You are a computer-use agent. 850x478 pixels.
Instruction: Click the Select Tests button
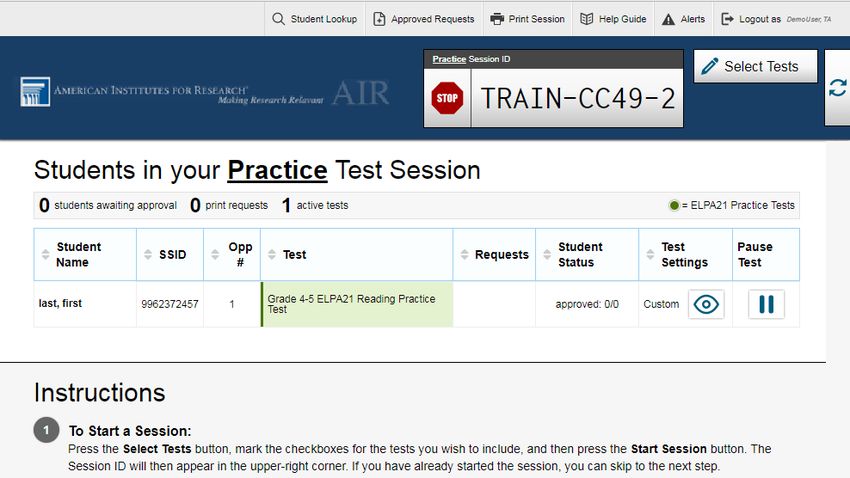click(755, 66)
